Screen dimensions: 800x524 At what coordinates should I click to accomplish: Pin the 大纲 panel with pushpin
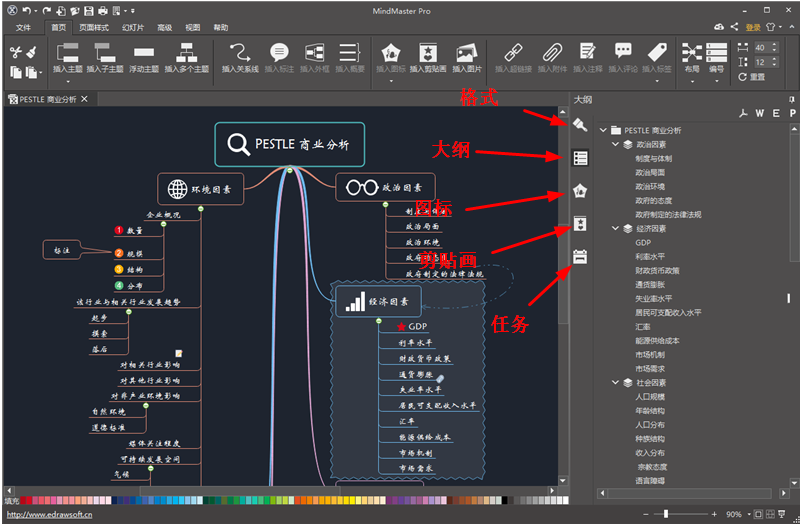pos(791,99)
